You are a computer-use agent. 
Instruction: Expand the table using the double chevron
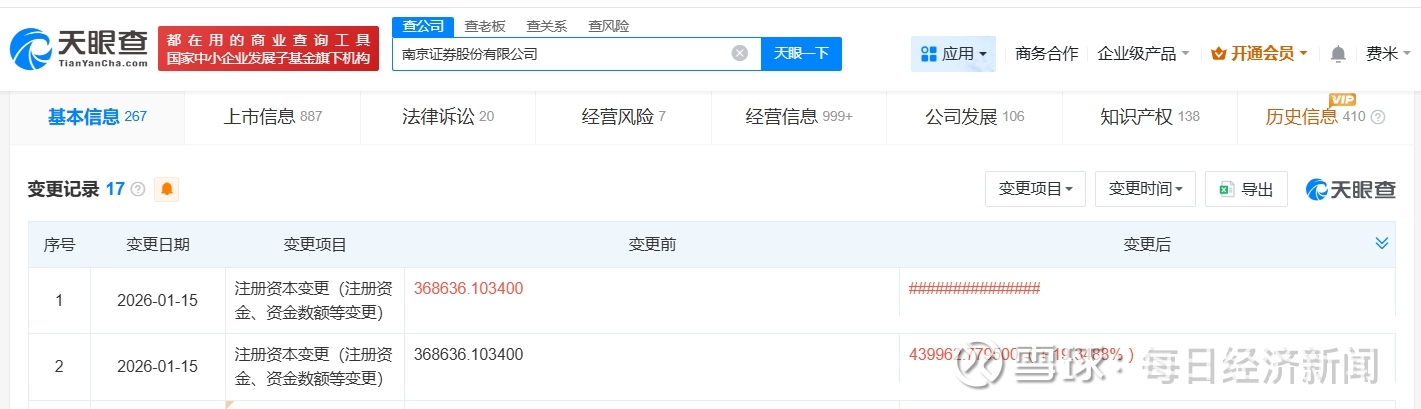click(1382, 243)
